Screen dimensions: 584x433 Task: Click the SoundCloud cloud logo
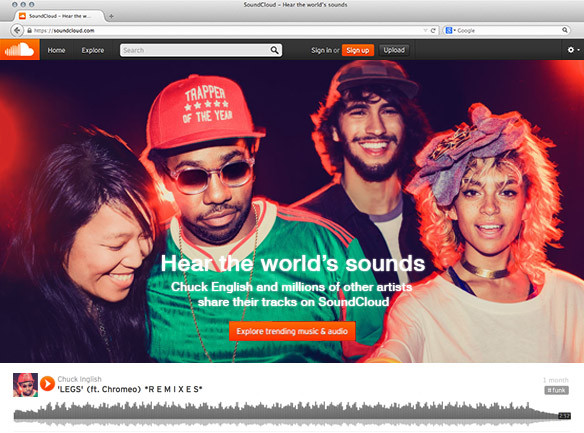[x=20, y=50]
